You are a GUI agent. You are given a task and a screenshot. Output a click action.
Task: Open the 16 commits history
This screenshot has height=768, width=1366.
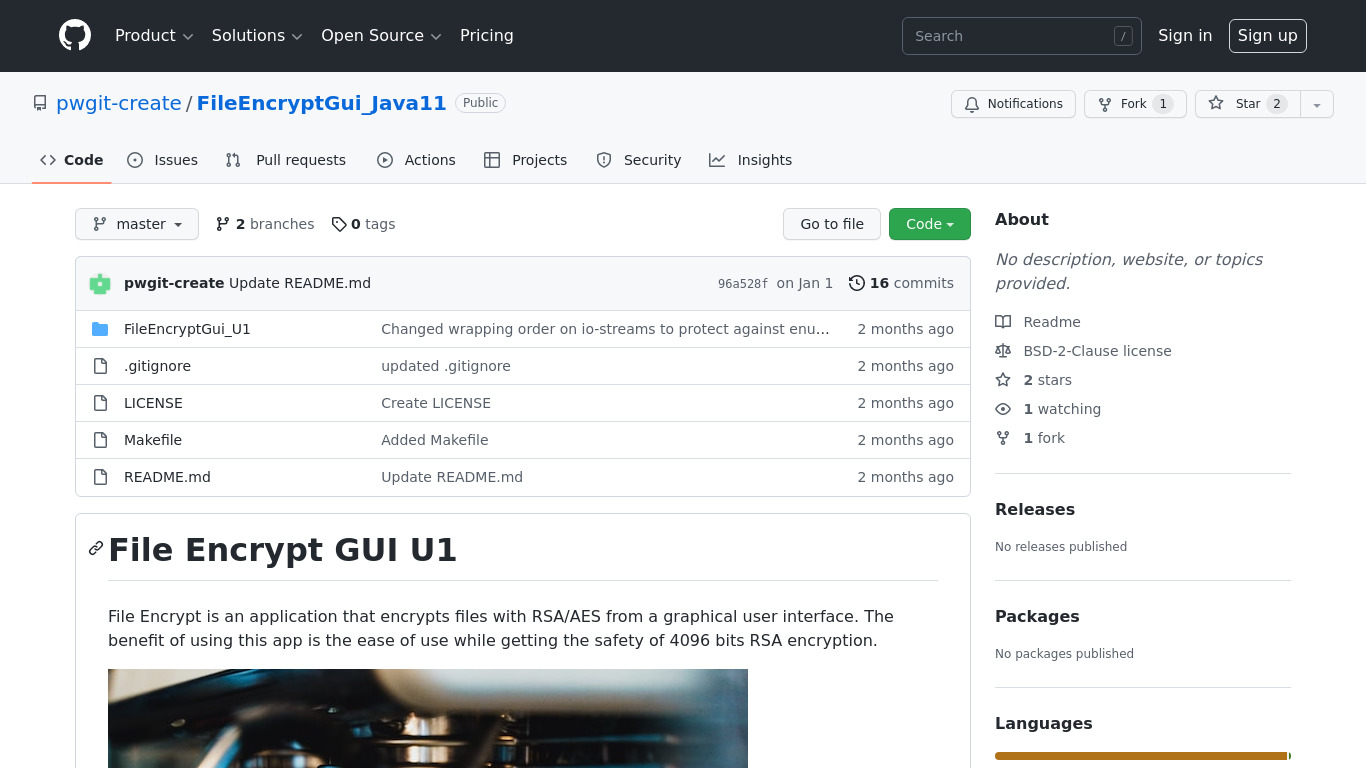[901, 283]
